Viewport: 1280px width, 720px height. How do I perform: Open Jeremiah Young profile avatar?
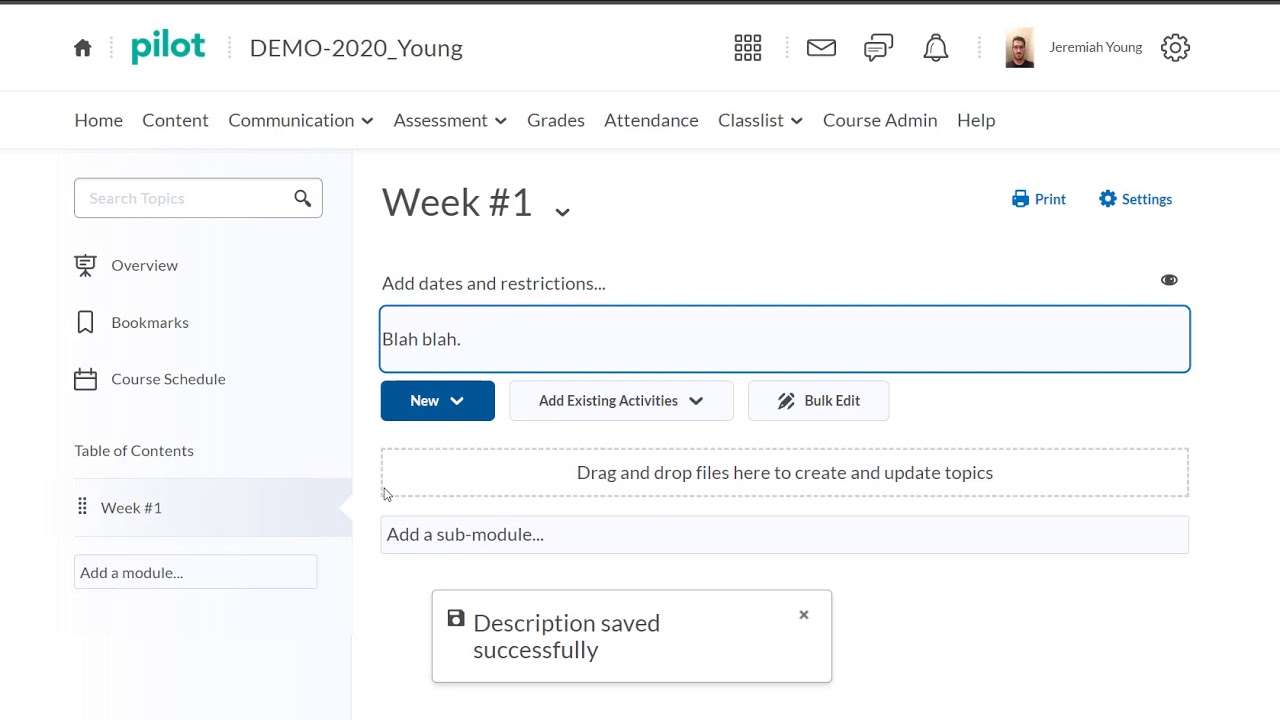click(1019, 48)
